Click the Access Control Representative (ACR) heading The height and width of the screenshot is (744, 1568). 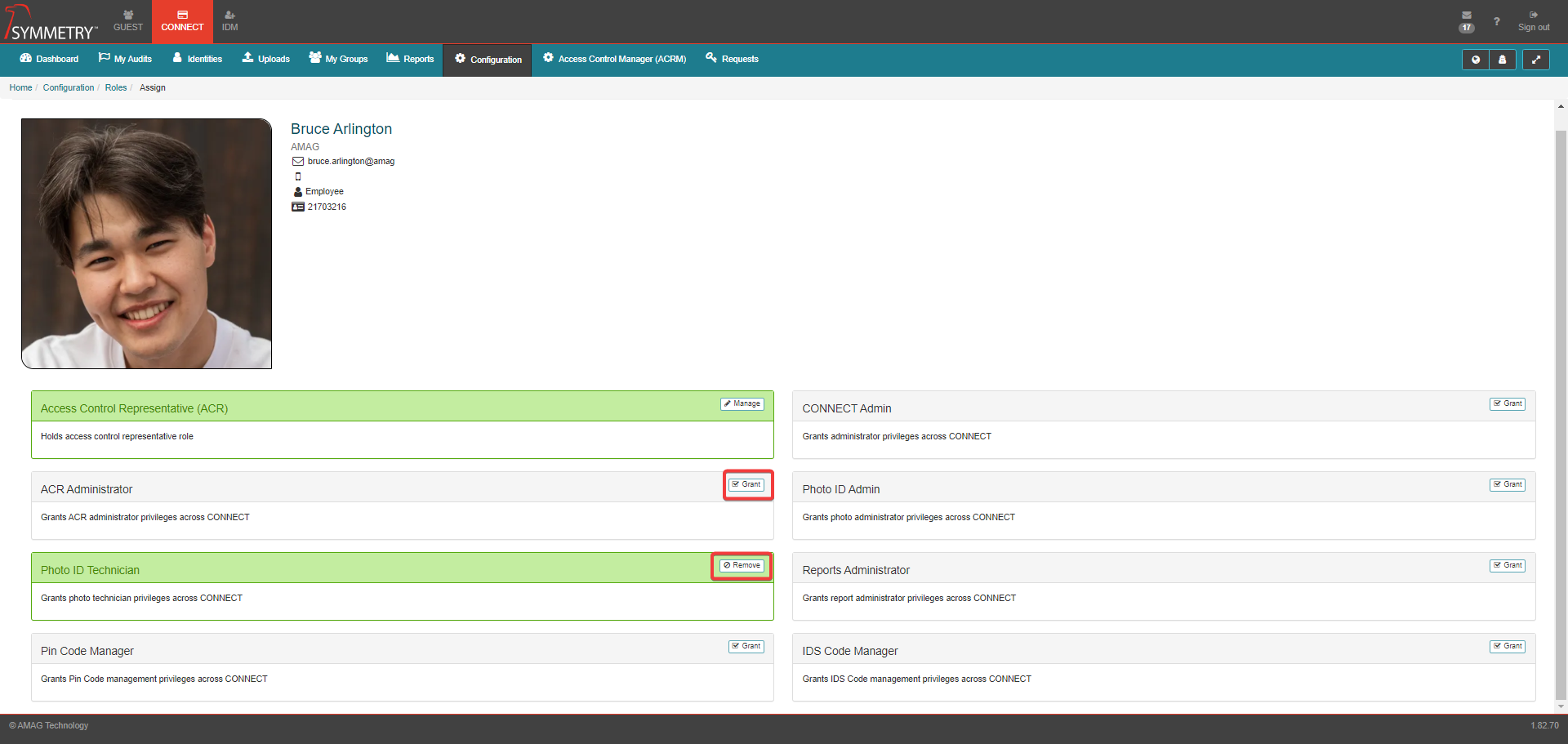(x=134, y=408)
